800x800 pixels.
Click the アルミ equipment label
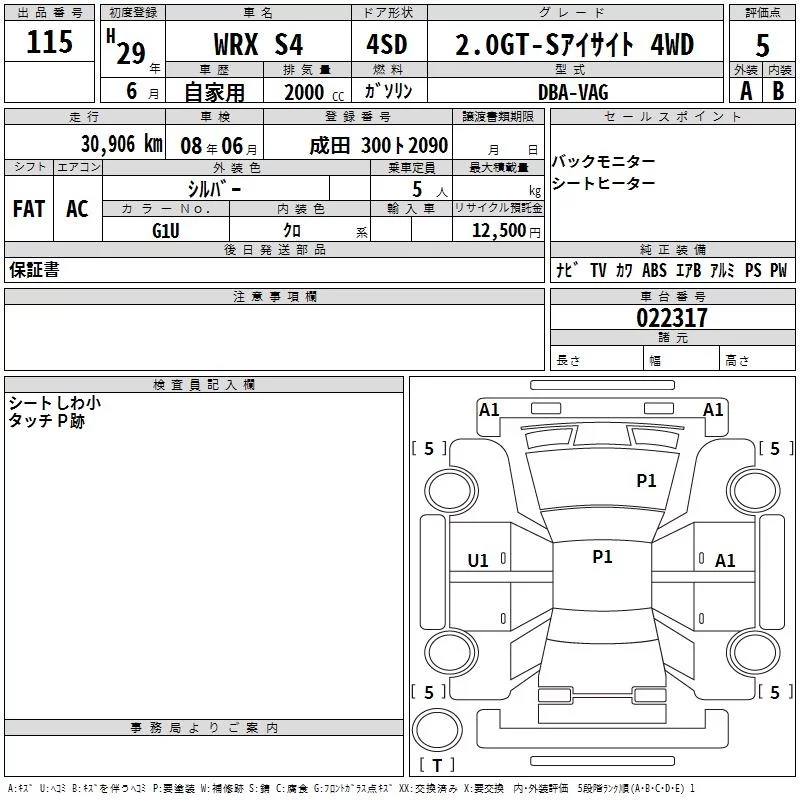point(722,270)
